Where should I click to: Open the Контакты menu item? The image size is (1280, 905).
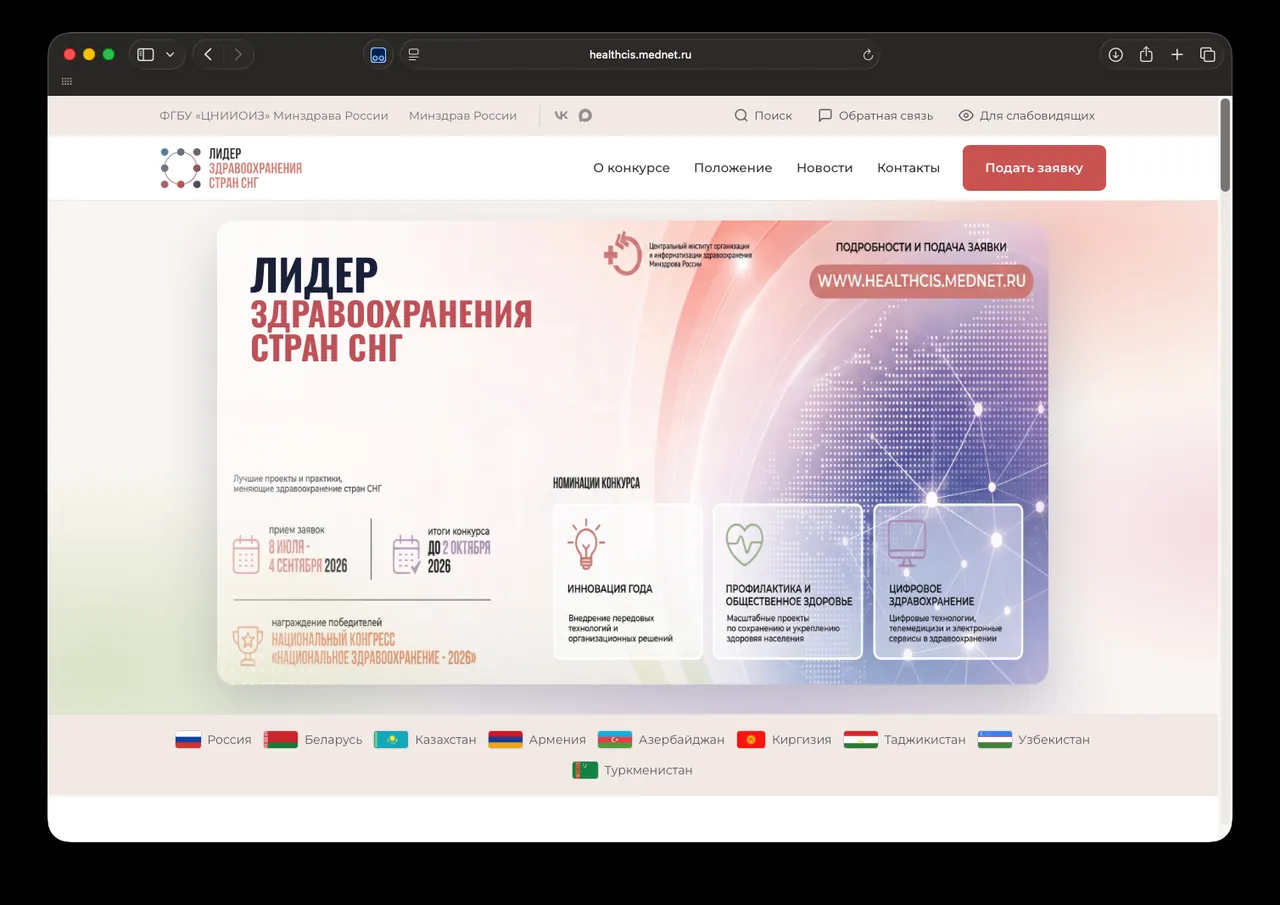[908, 168]
